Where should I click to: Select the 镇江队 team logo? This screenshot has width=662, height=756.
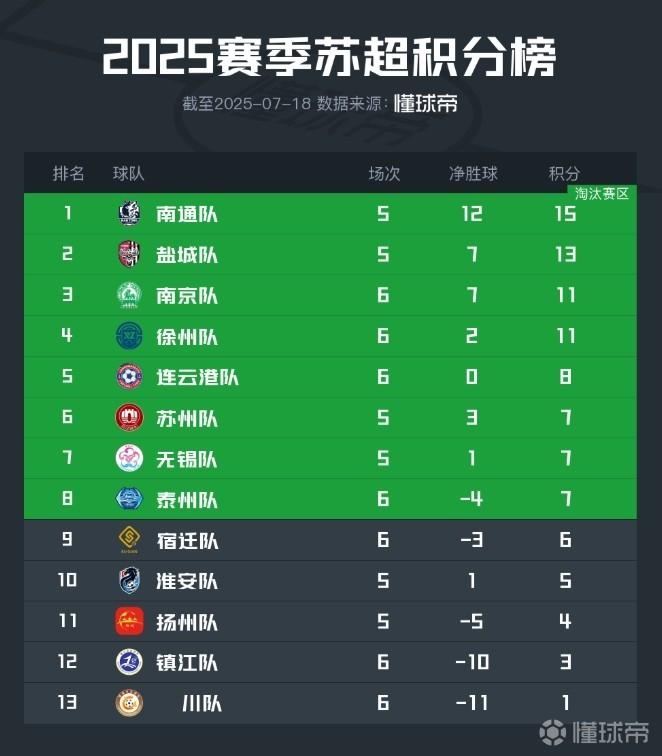pos(129,662)
